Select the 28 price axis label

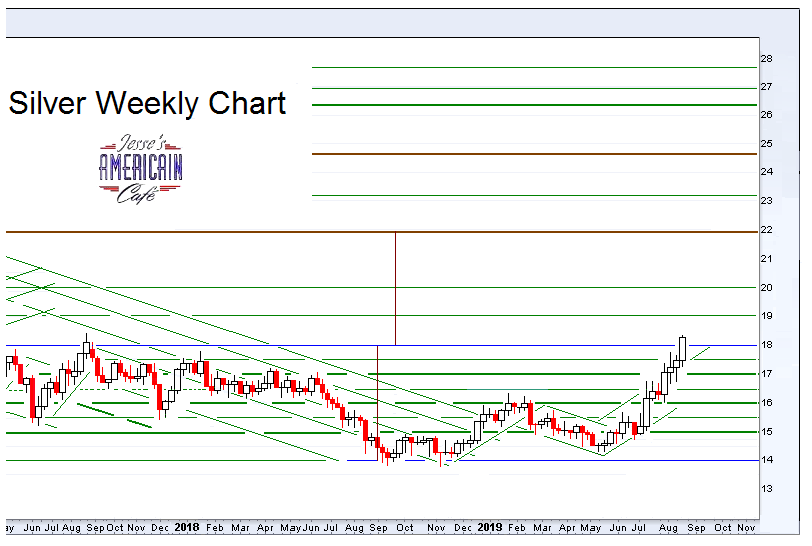coord(766,59)
